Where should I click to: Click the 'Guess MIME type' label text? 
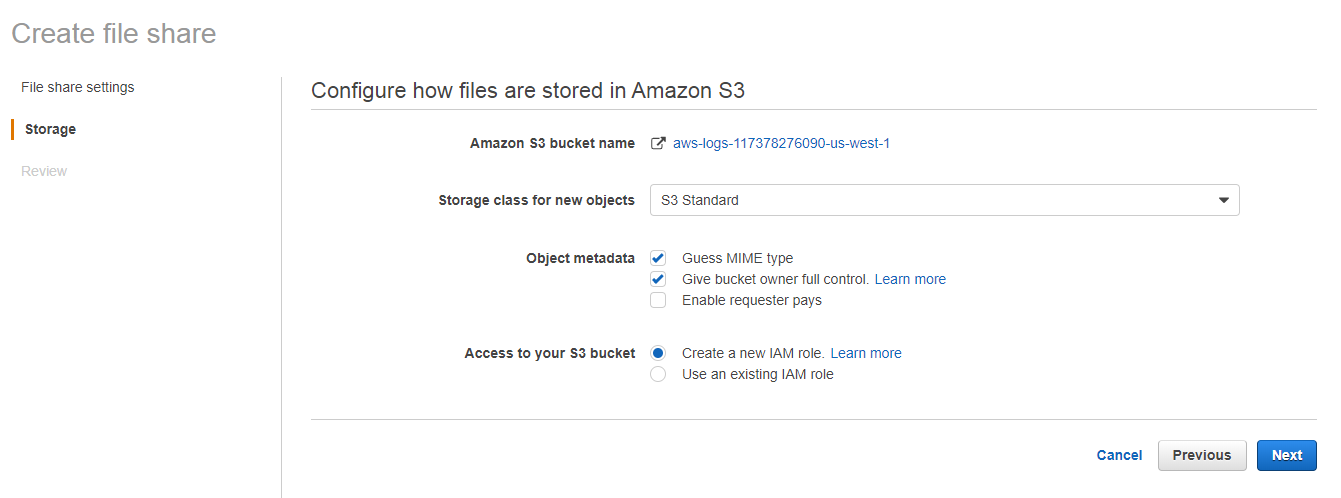[737, 258]
